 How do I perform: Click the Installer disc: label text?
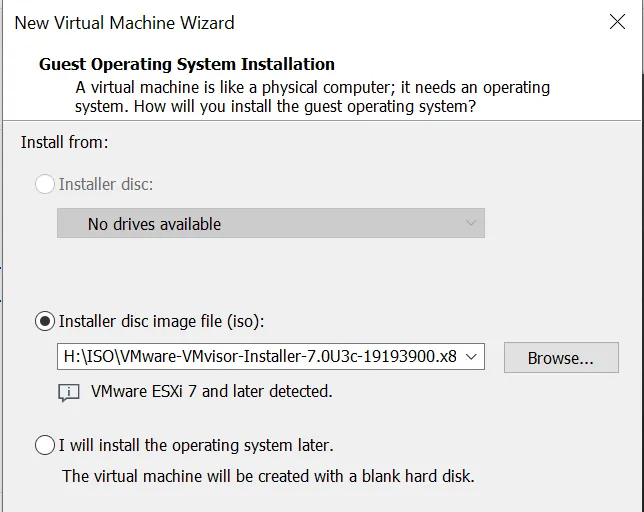coord(106,184)
